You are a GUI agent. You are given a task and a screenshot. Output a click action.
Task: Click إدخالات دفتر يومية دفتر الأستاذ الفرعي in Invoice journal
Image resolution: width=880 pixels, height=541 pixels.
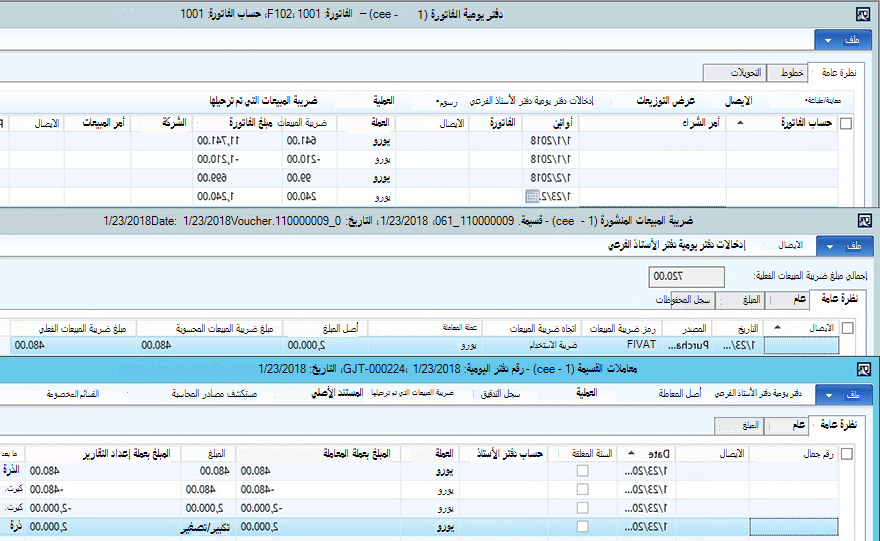531,101
